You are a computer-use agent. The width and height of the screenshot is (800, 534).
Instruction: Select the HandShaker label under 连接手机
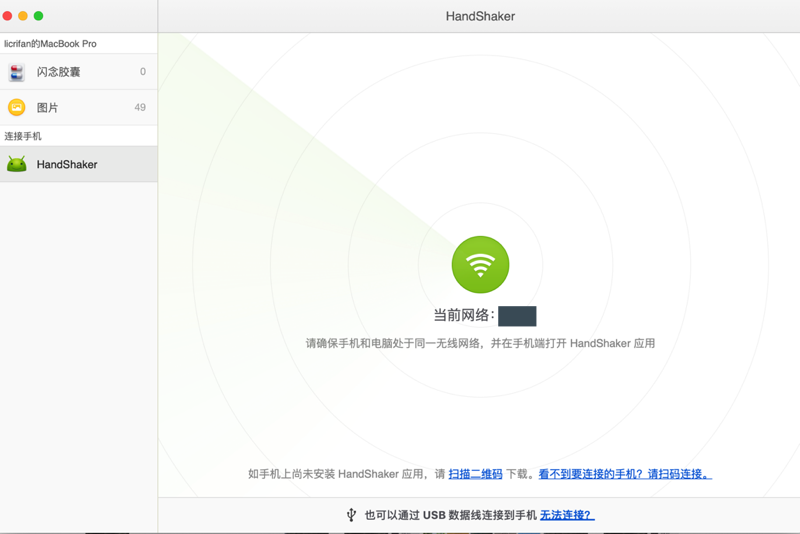67,164
